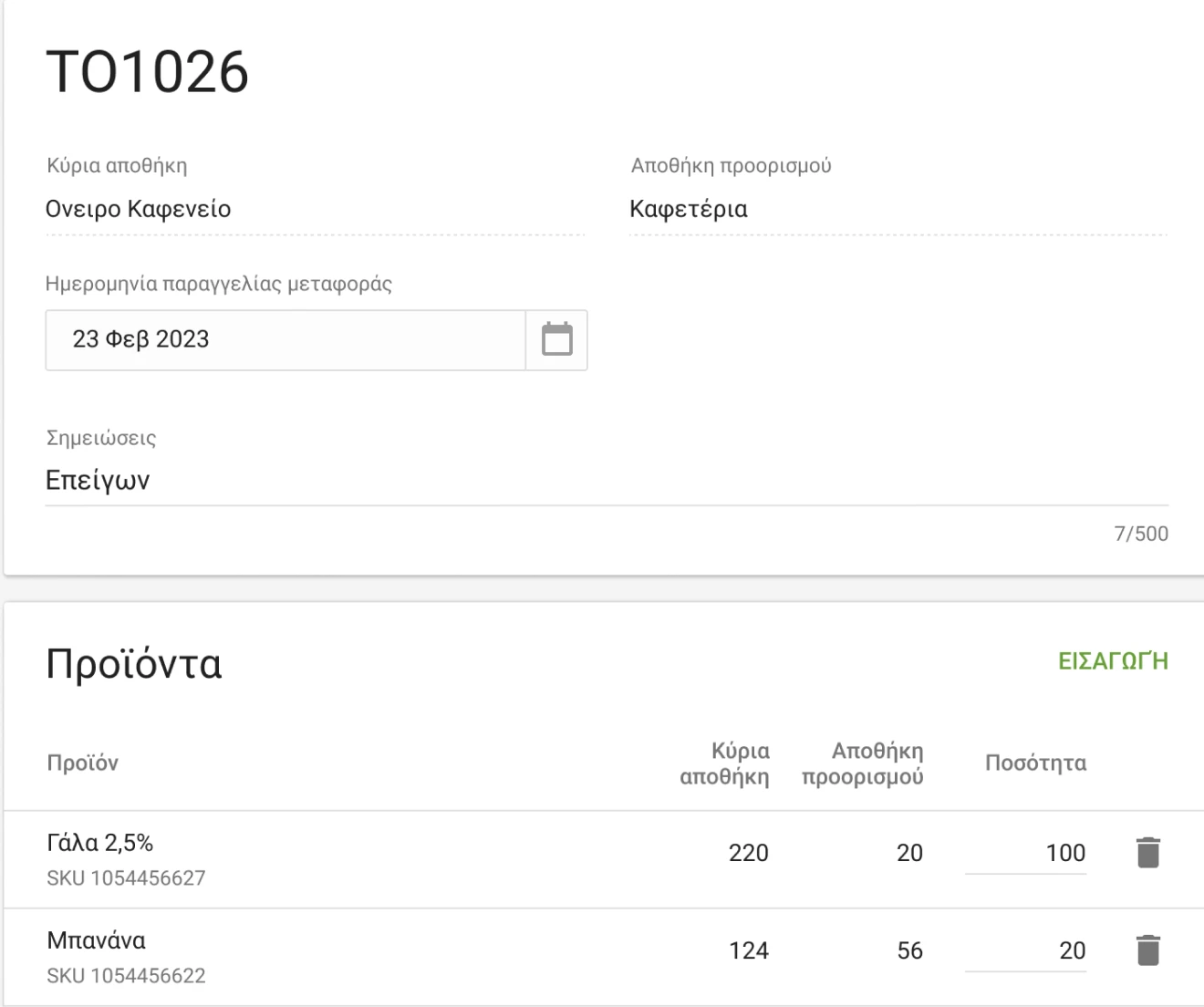Click the ΕΙΣΑΓΩΓΉ import button
Viewport: 1204px width, 1007px height.
coord(1113,661)
